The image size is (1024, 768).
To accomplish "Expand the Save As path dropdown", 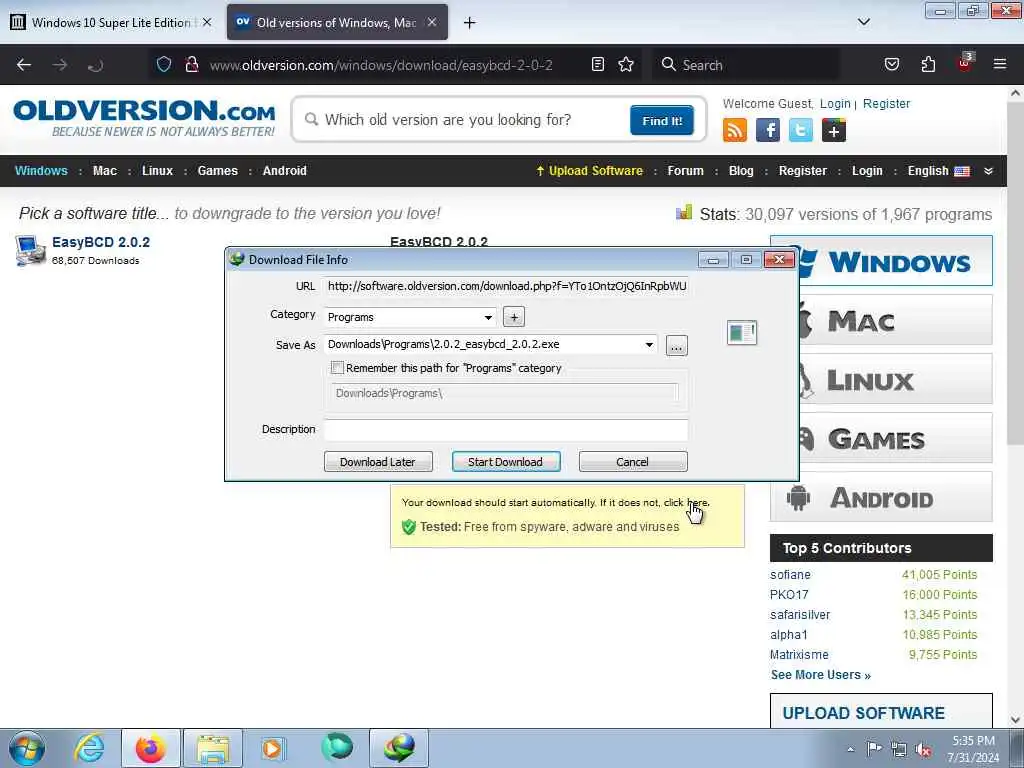I will click(x=648, y=344).
